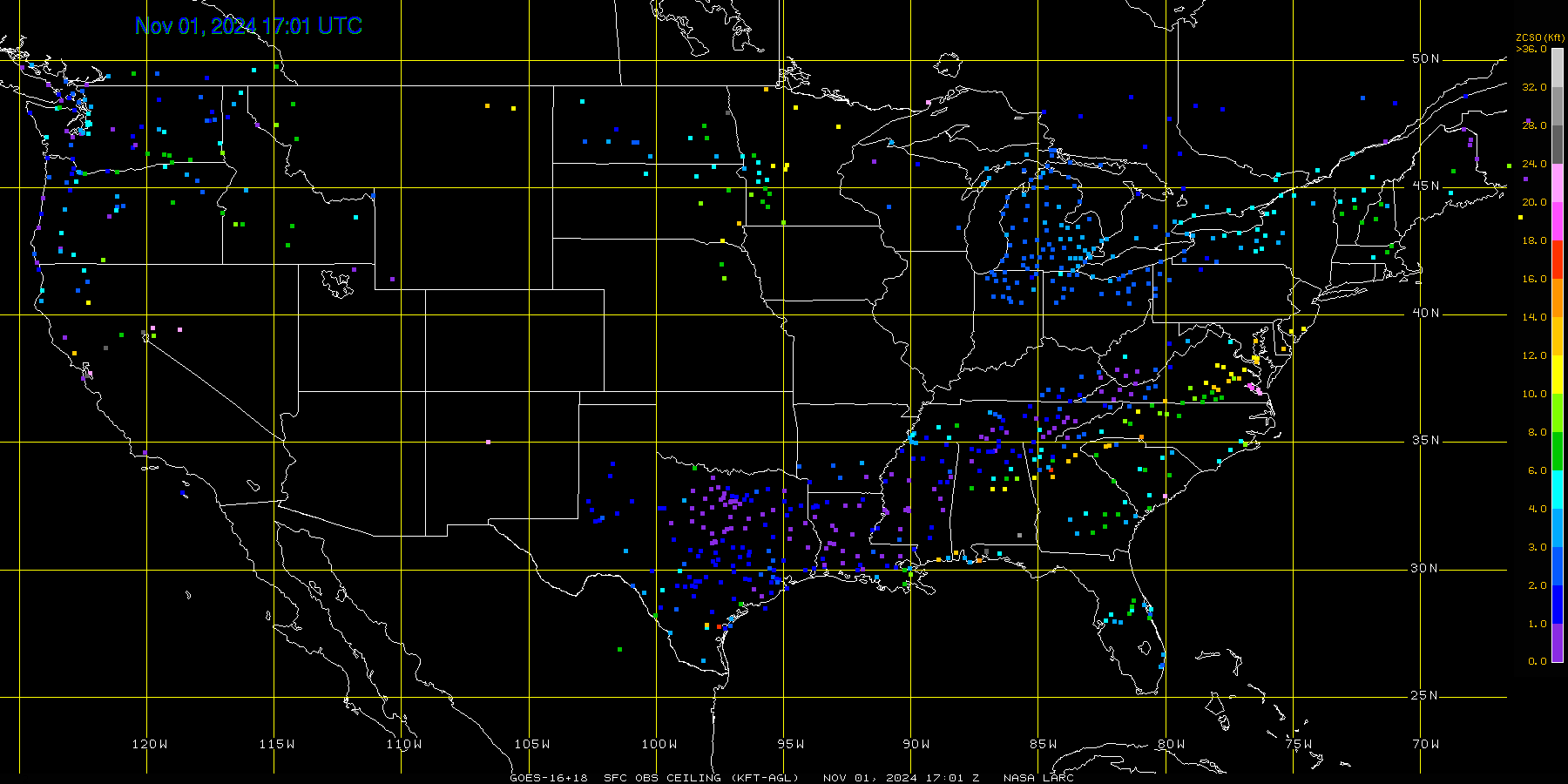The image size is (1568, 784).
Task: Select the legend band between 12.0 and 14.0
Action: click(x=1558, y=336)
